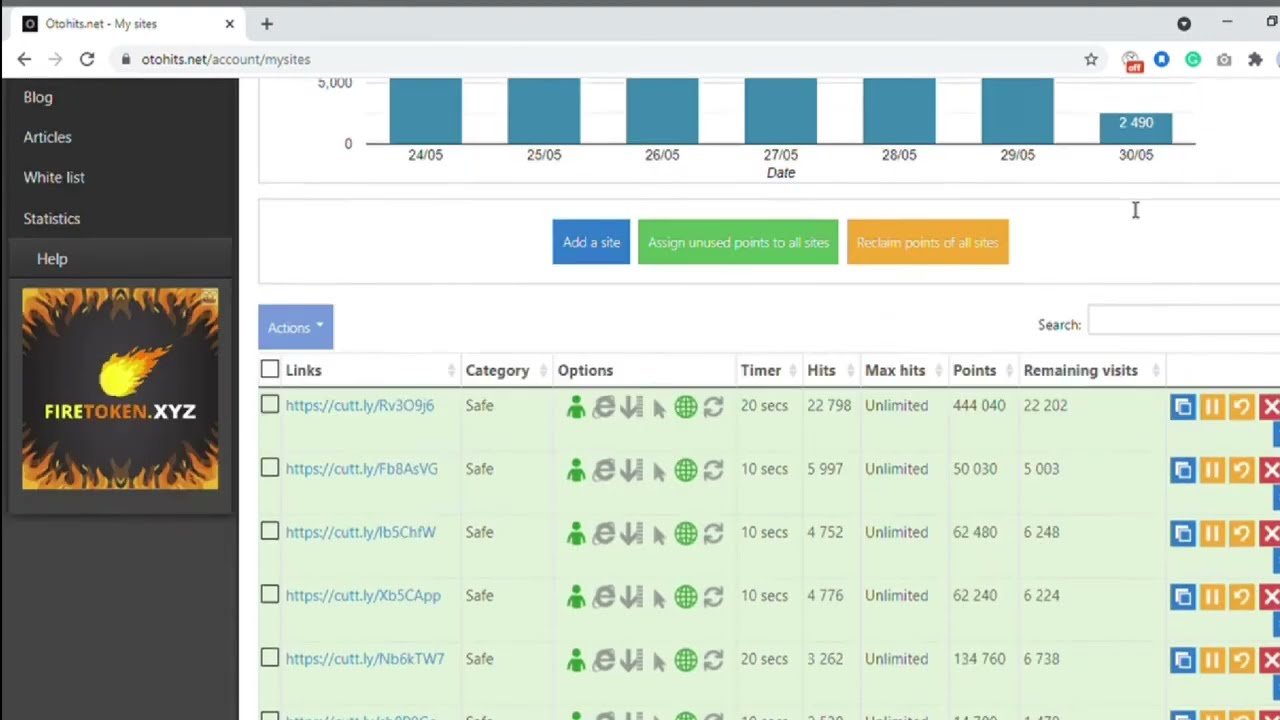Copy the Rv3O9j6 site using blue icon

point(1183,407)
